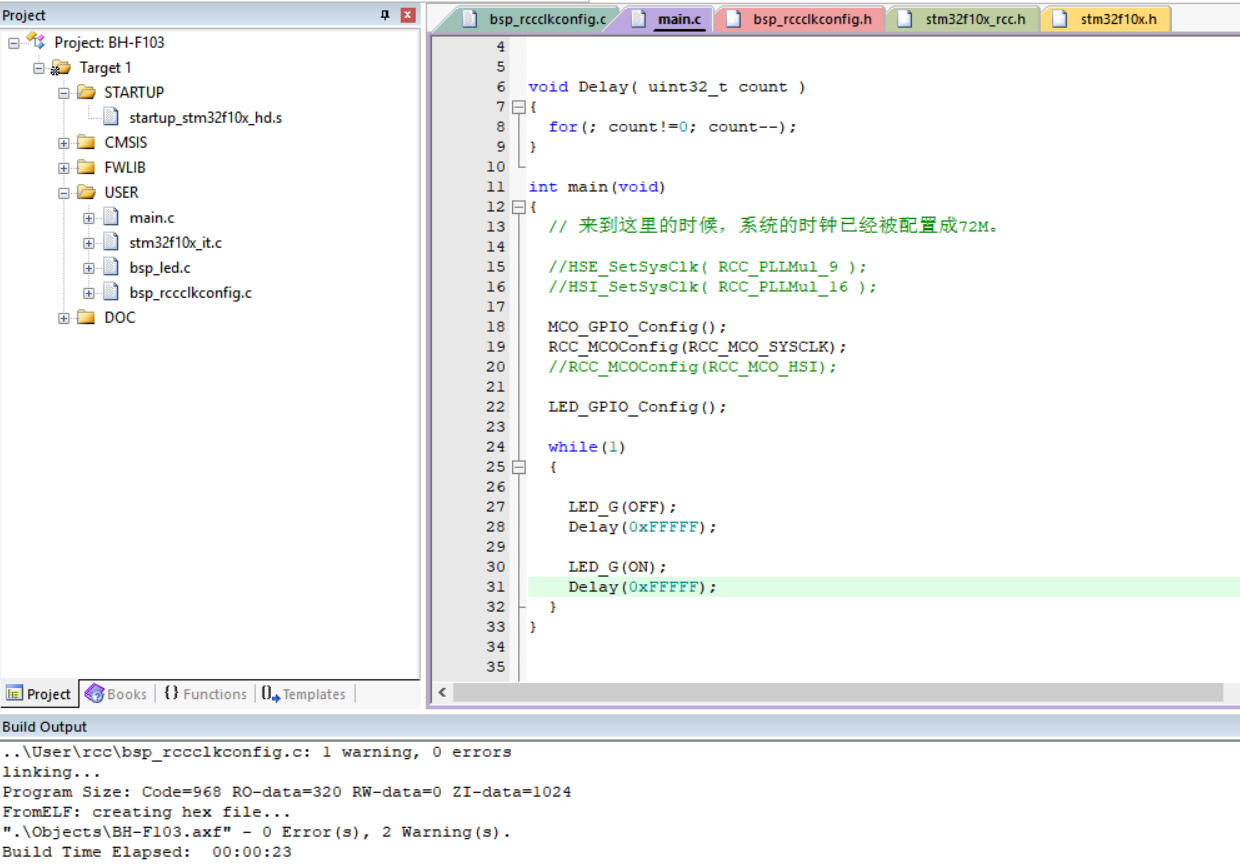Click the DOC folder icon
Viewport: 1240px width, 868px height.
point(86,317)
